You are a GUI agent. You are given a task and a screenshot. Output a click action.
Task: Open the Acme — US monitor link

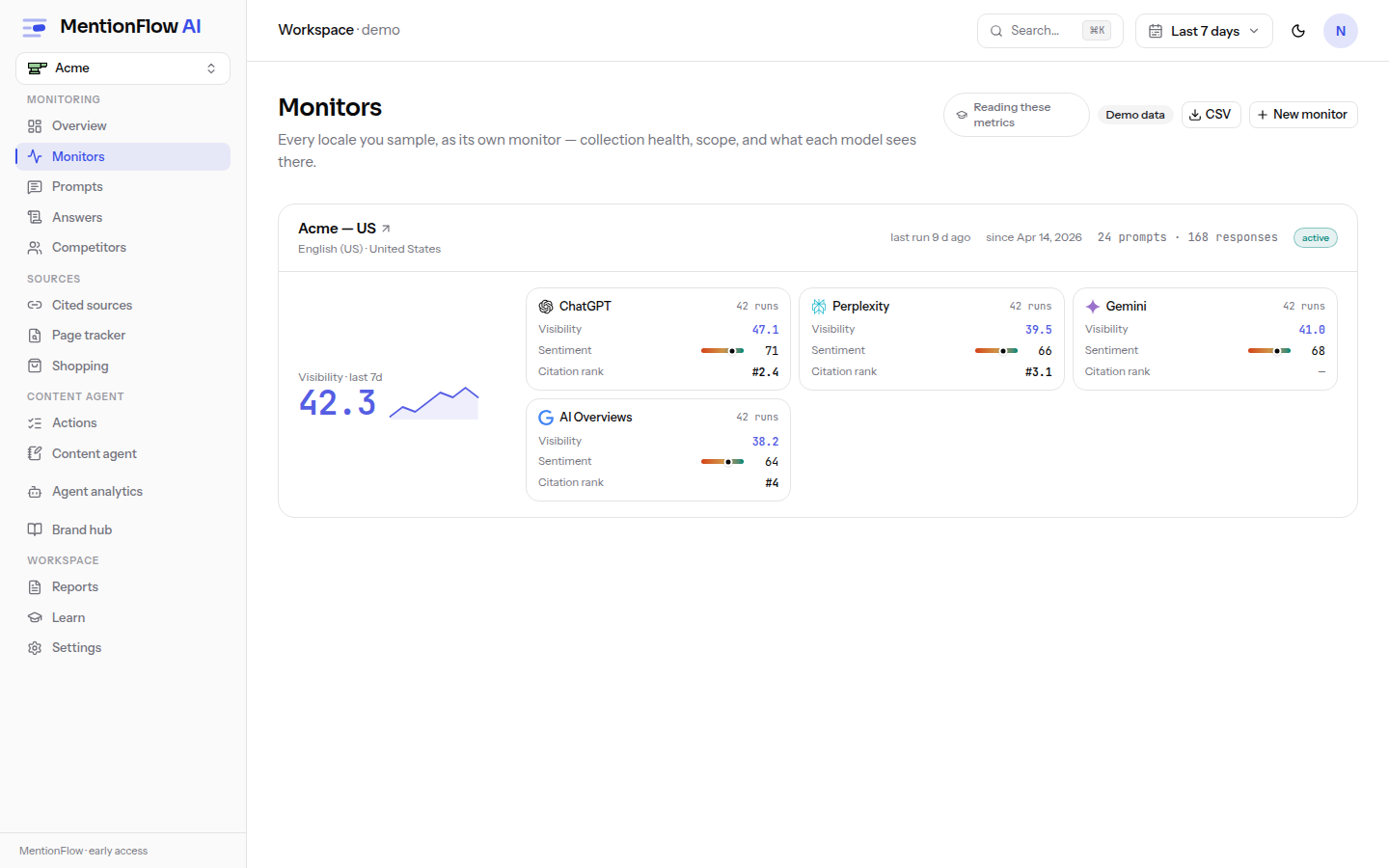344,229
